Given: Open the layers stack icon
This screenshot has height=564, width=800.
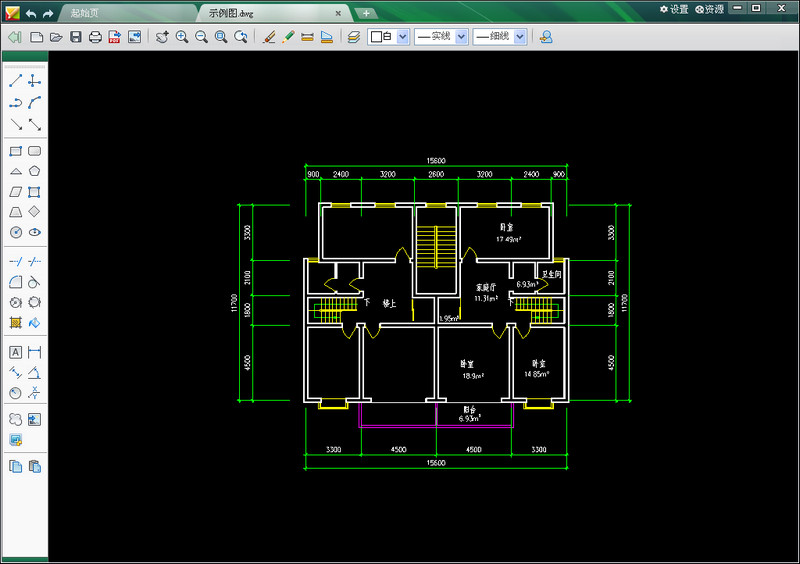Looking at the screenshot, I should [x=354, y=37].
